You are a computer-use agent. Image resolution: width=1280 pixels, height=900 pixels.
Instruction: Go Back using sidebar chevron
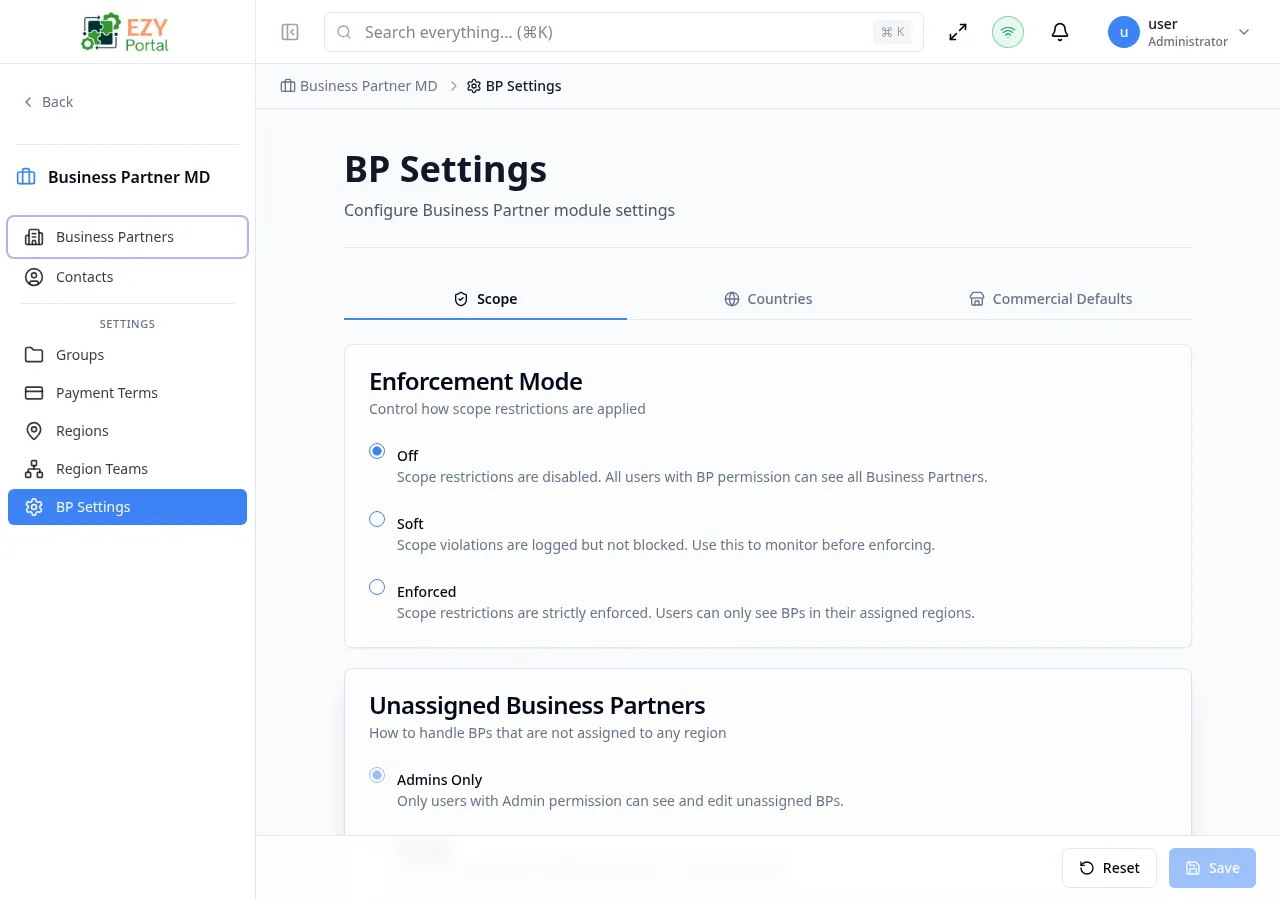[48, 102]
